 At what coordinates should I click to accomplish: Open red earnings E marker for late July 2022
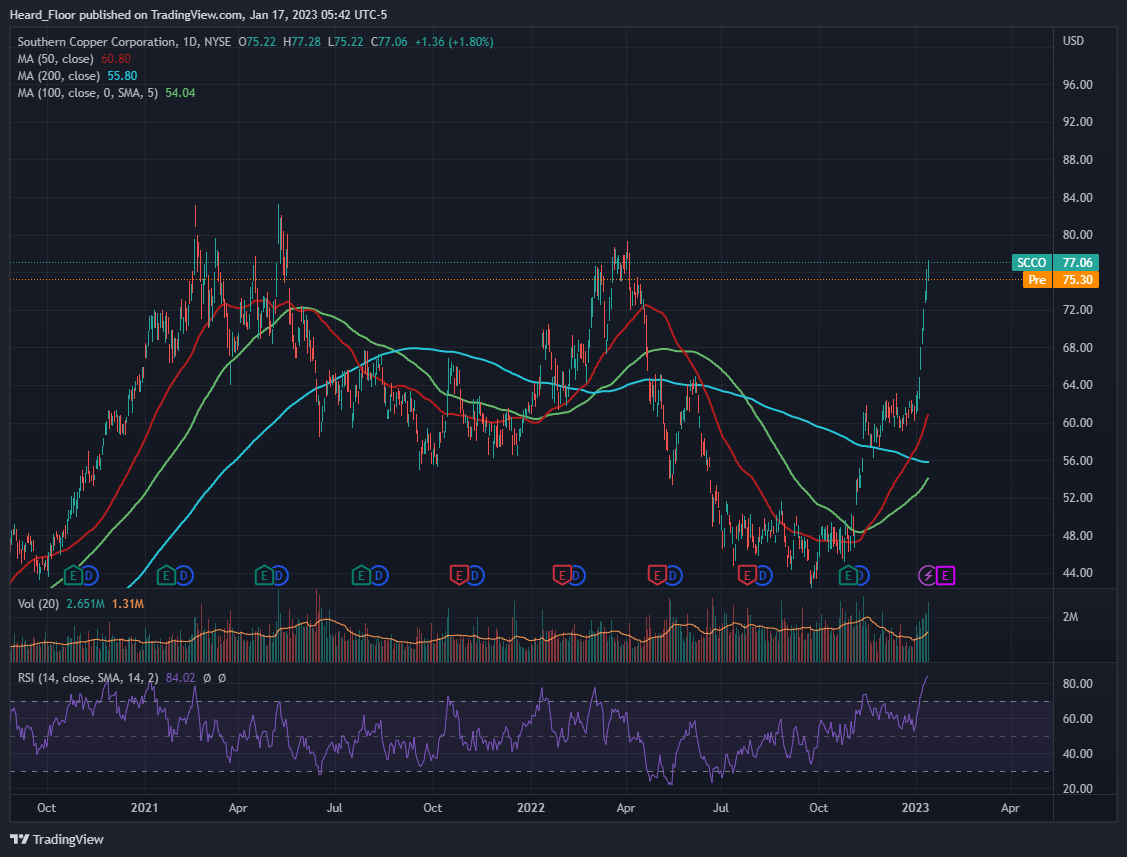(747, 575)
